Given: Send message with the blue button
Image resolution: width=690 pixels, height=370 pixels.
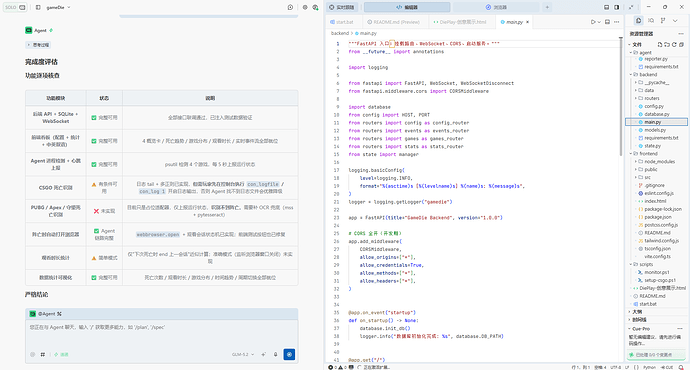Looking at the screenshot, I should point(289,354).
